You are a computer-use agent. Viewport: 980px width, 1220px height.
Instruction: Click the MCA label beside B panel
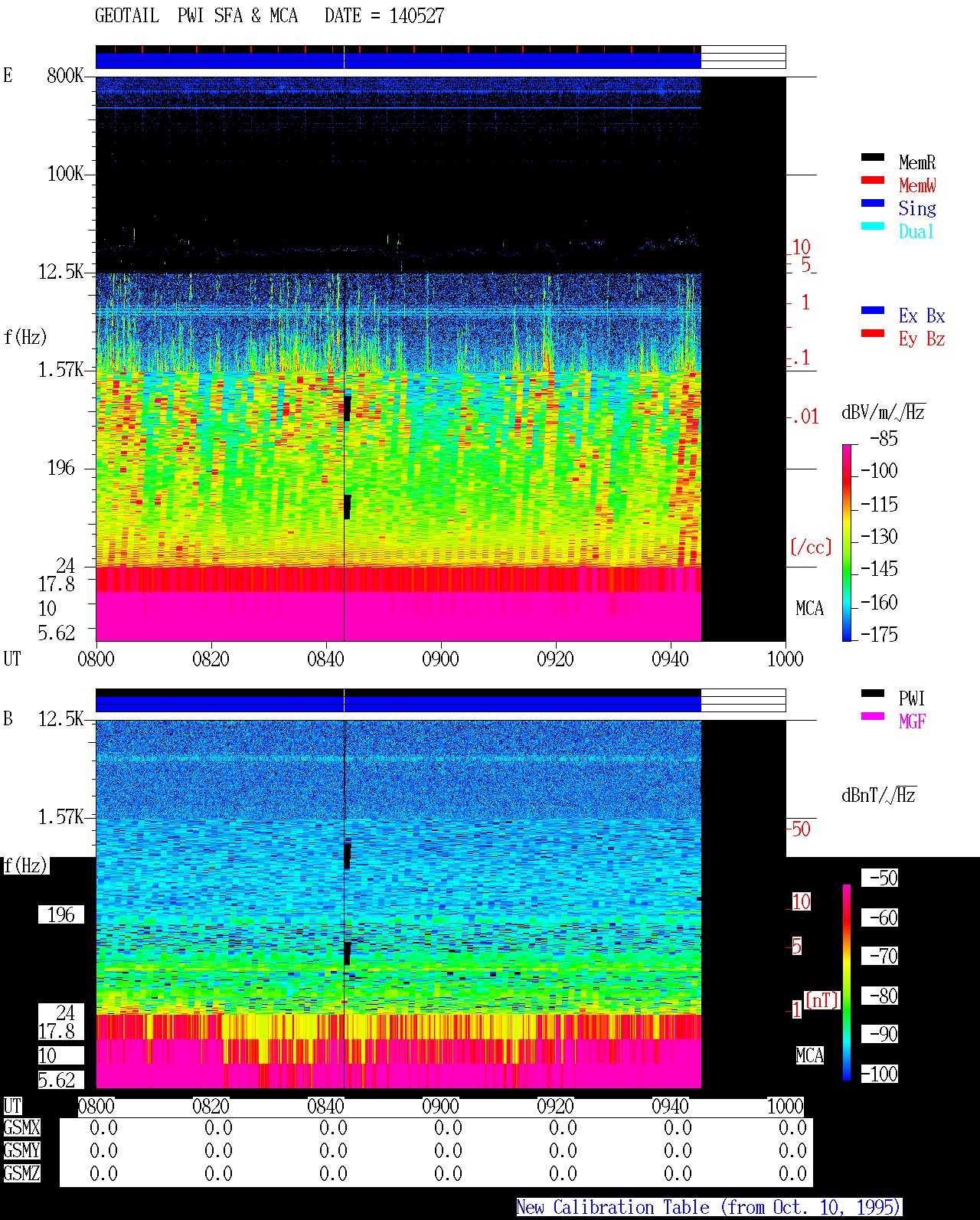point(809,1055)
